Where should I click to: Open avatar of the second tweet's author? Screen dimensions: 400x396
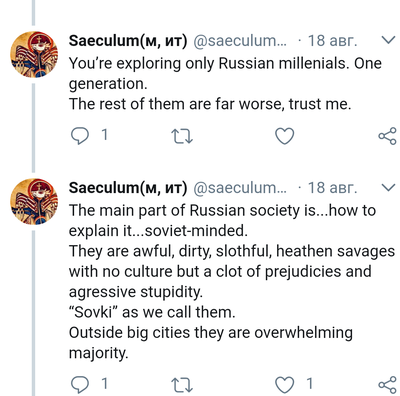pos(34,202)
